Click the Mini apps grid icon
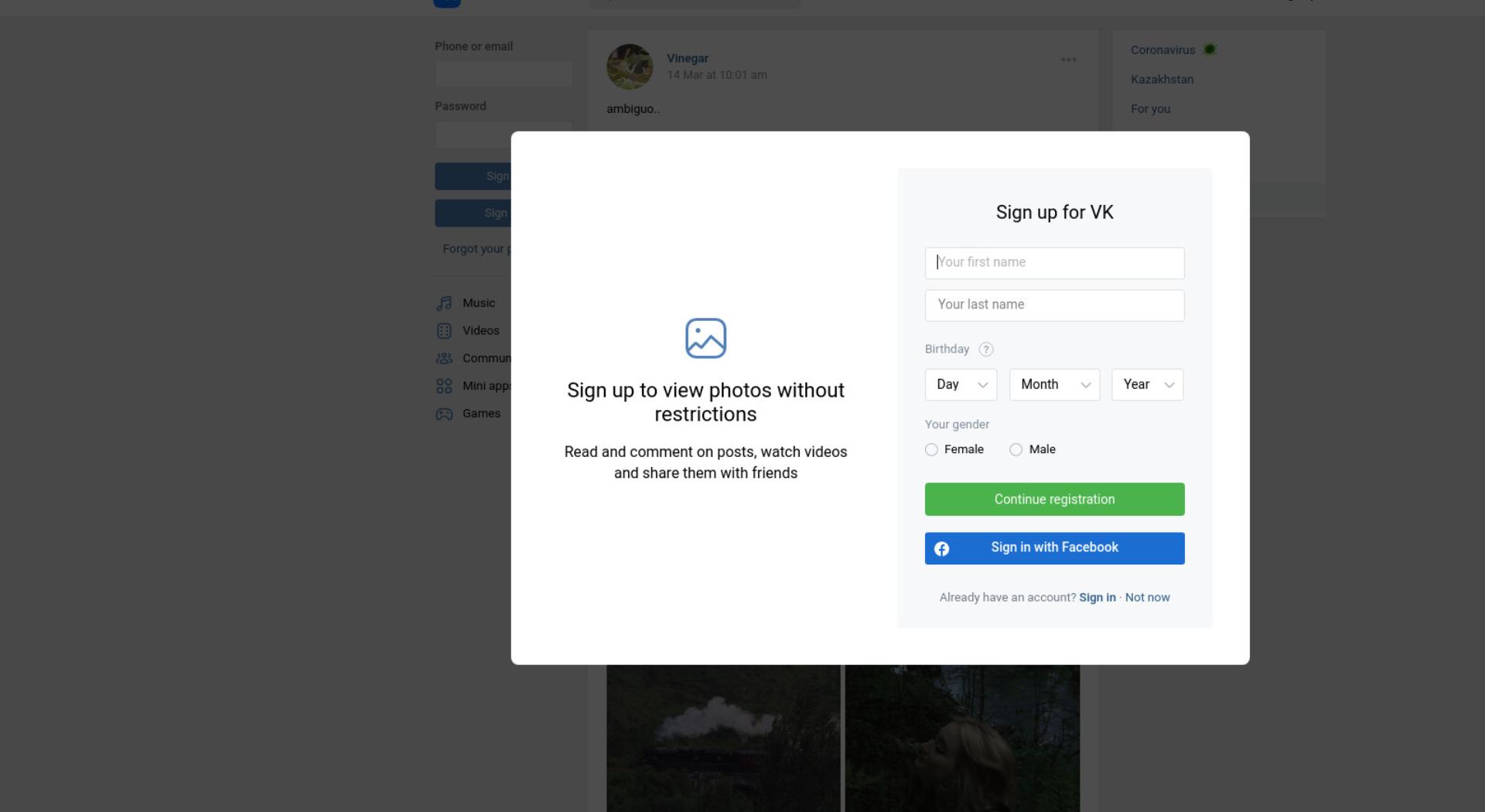The height and width of the screenshot is (812, 1485). (x=444, y=386)
